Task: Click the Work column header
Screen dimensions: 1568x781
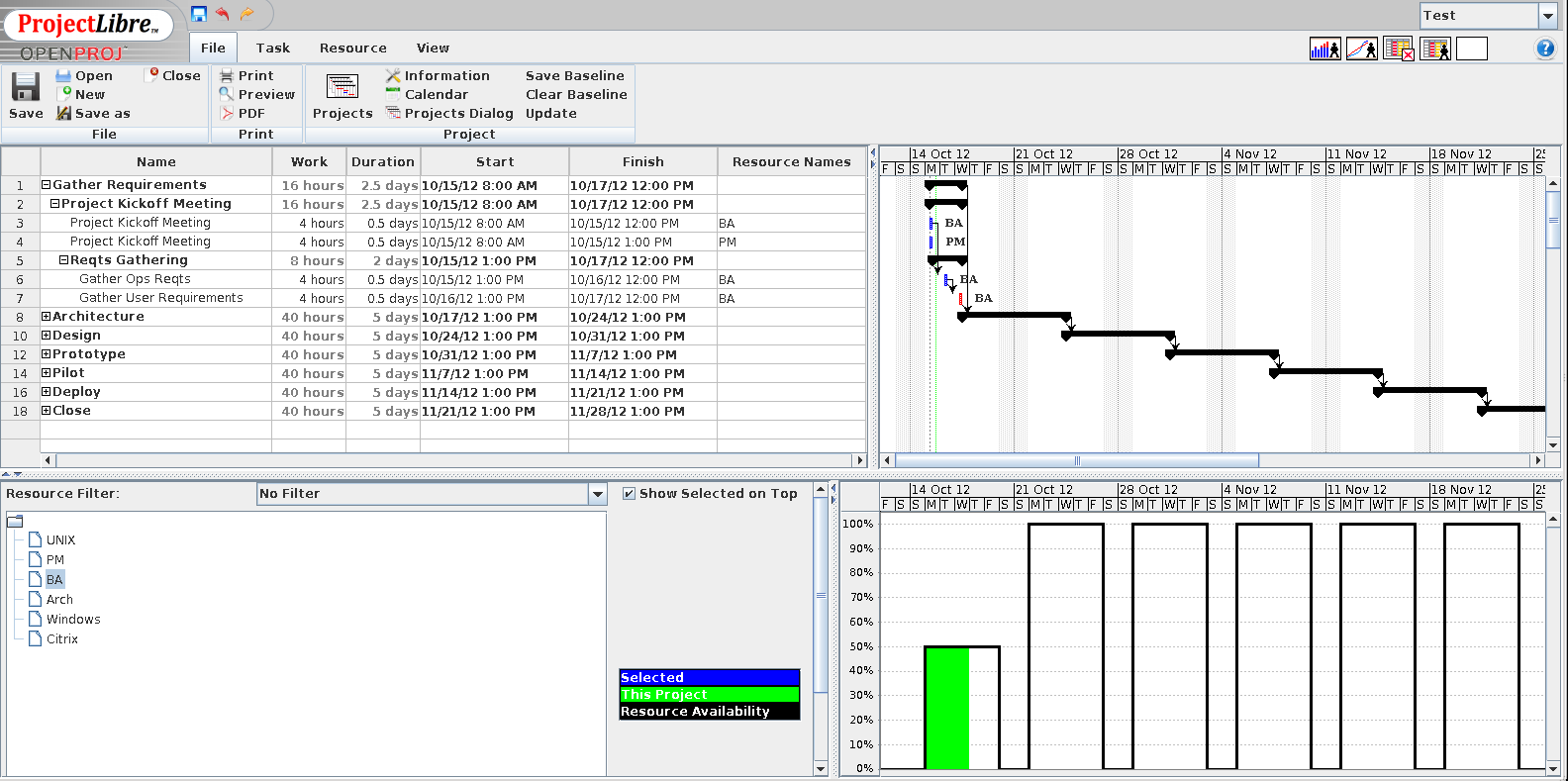Action: pyautogui.click(x=309, y=161)
